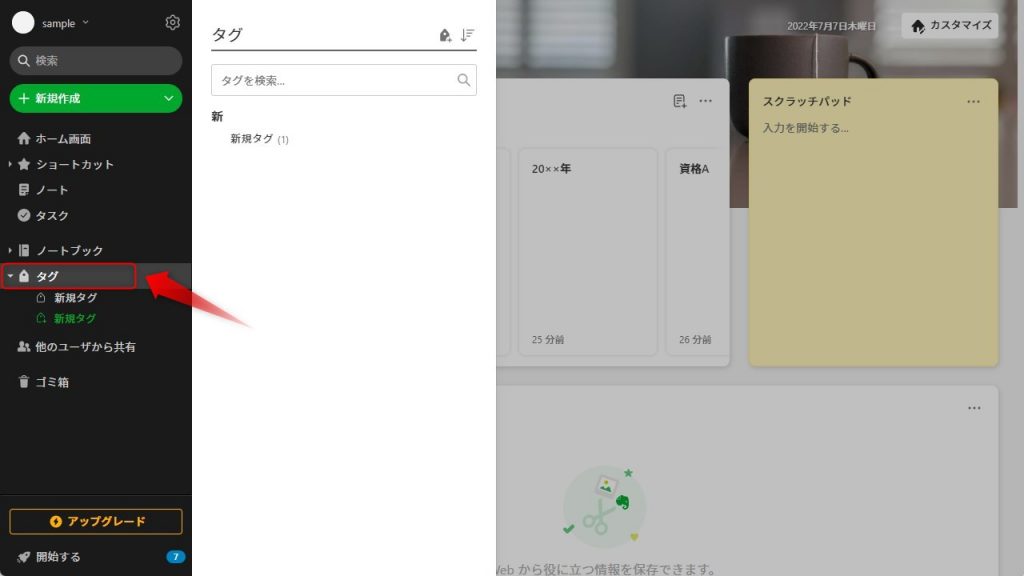1024x576 pixels.
Task: Open スクラッチパッド more options
Action: tap(973, 102)
